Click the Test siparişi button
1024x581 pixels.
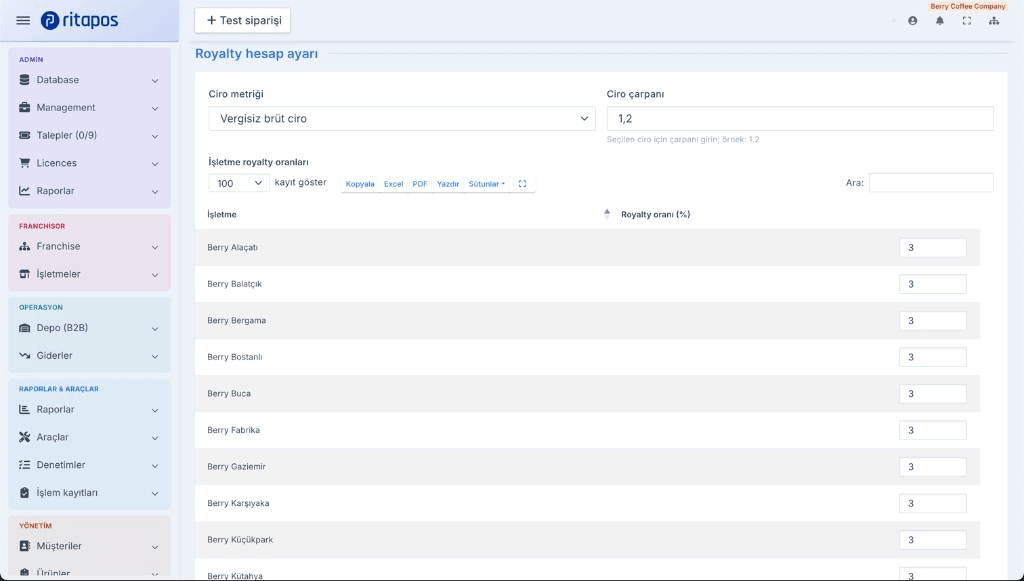[243, 20]
